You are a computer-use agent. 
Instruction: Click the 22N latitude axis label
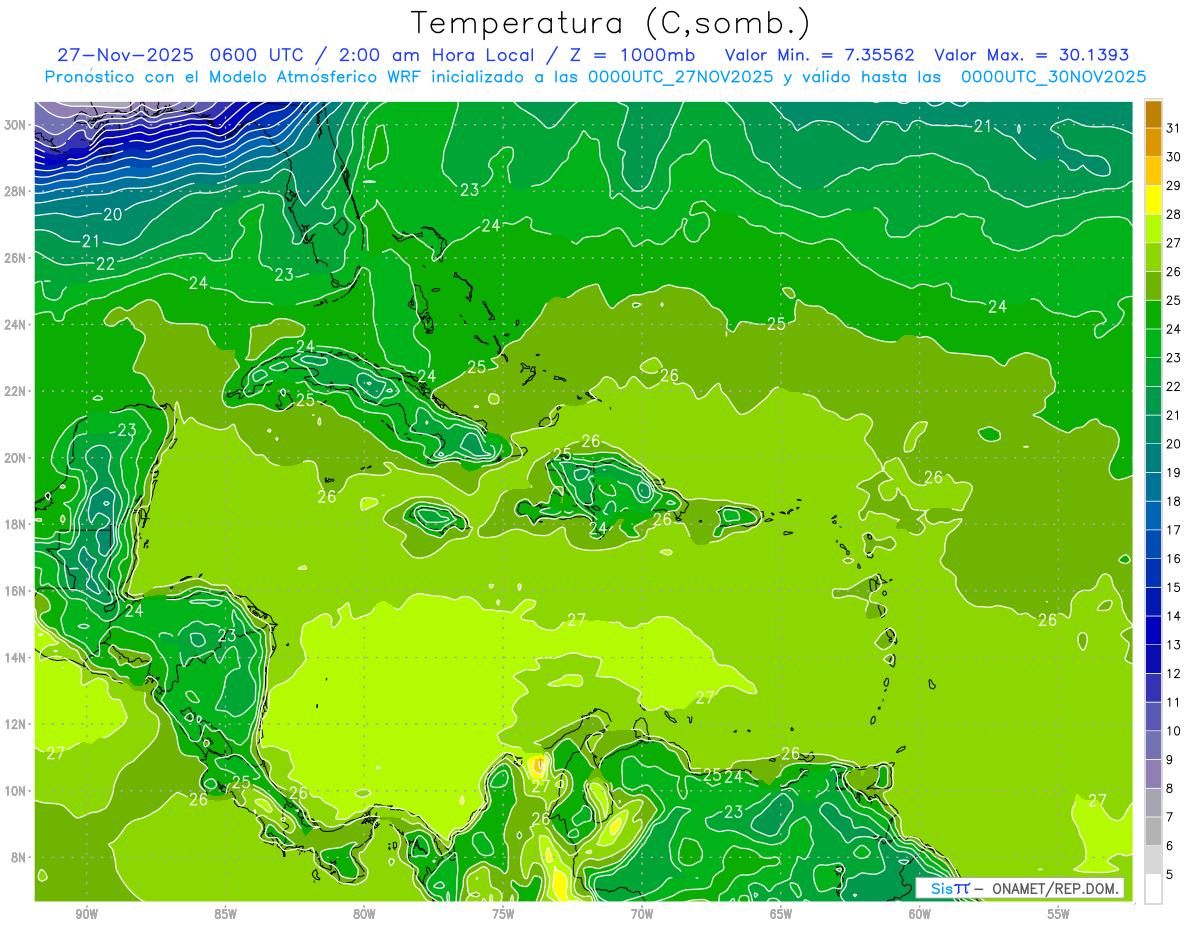[17, 391]
